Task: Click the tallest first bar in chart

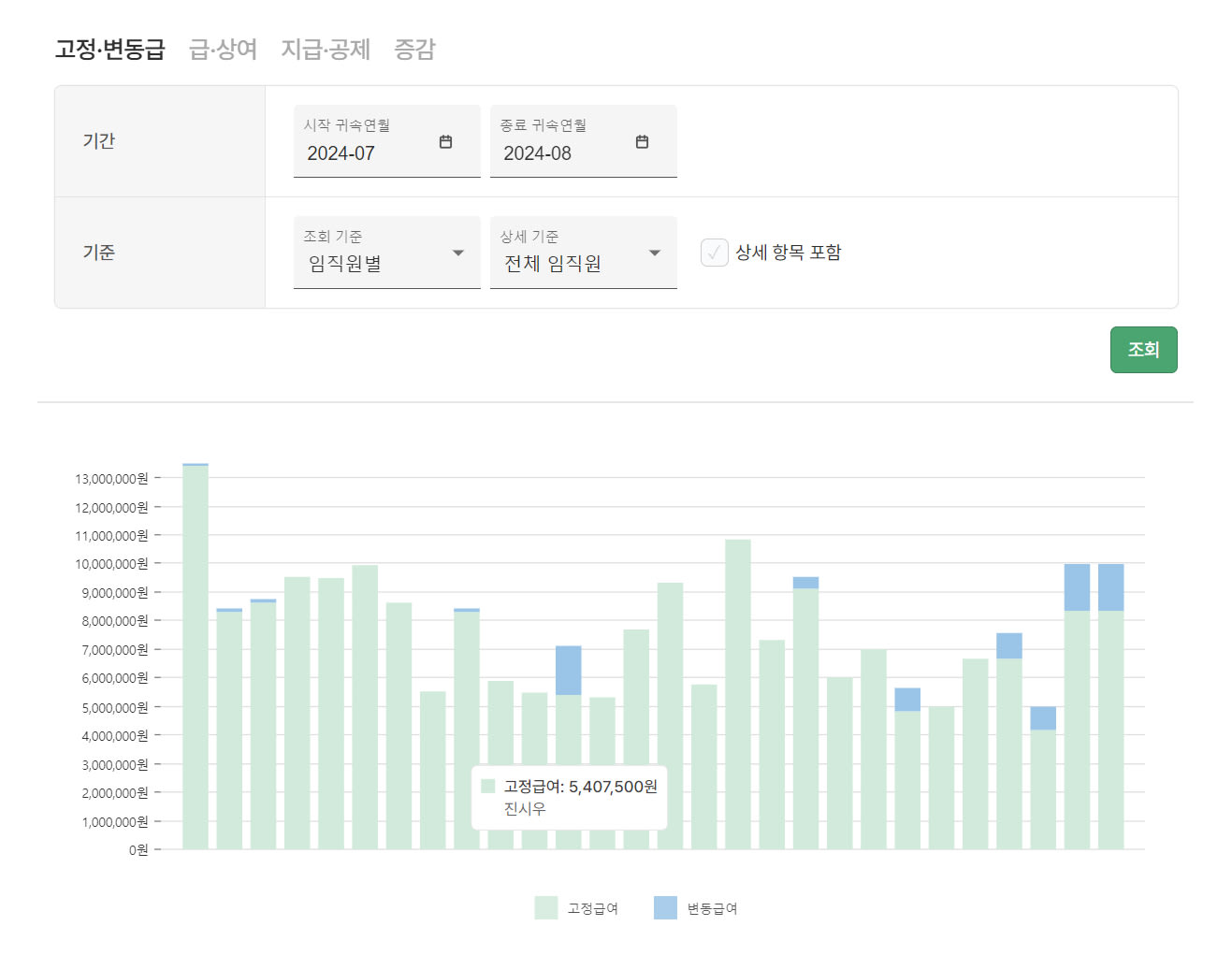Action: [x=196, y=657]
